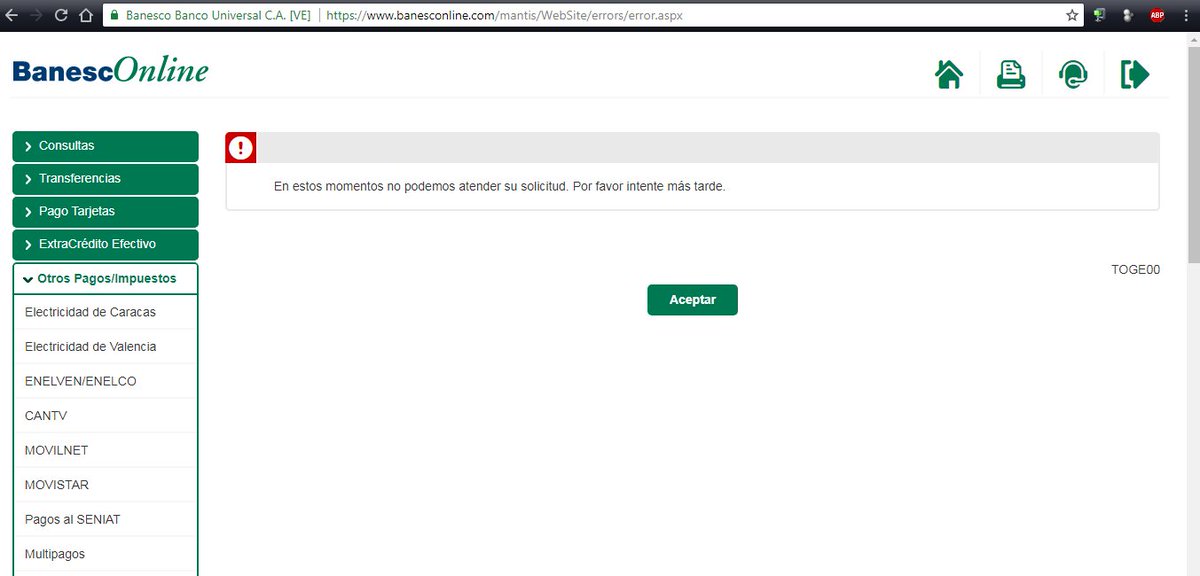The width and height of the screenshot is (1200, 576).
Task: Expand the ExtraCrédito Efectivo menu
Action: click(x=105, y=244)
